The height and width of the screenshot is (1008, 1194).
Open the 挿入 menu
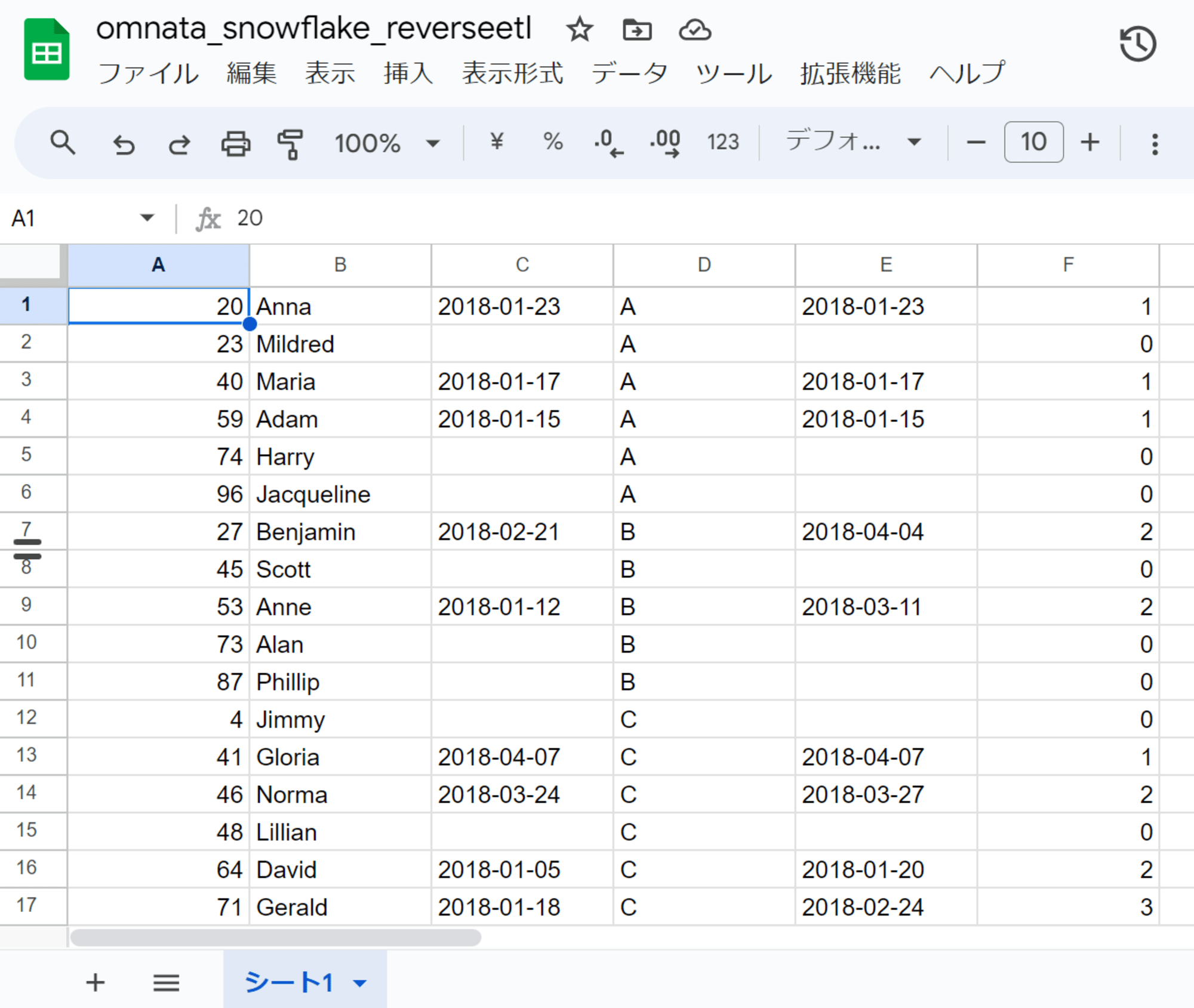click(408, 73)
